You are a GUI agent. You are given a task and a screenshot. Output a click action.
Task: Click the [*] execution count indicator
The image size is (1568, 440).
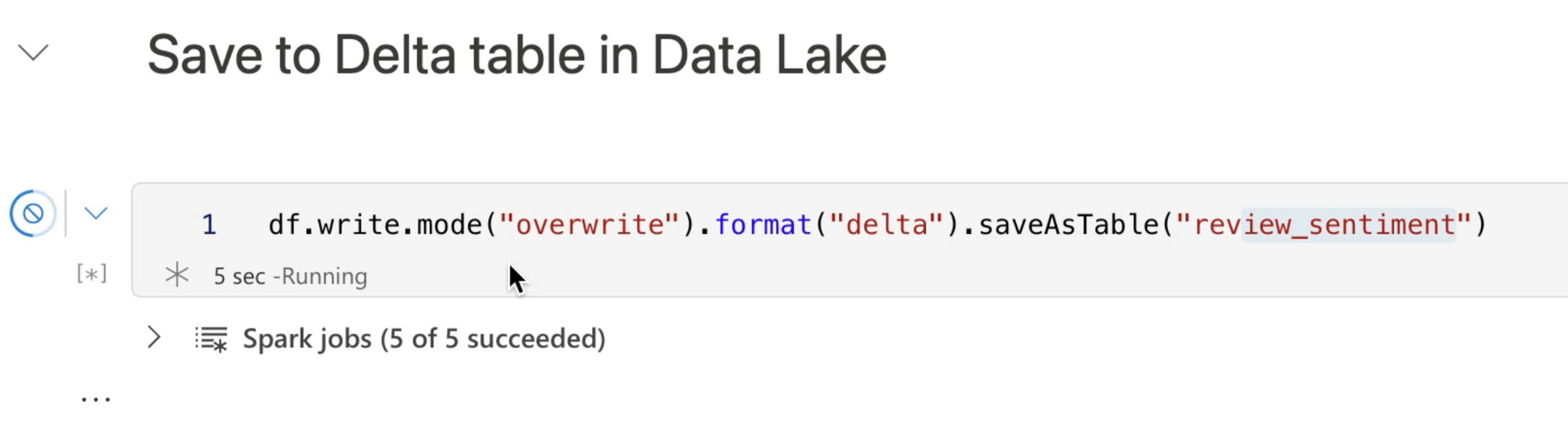click(x=92, y=274)
